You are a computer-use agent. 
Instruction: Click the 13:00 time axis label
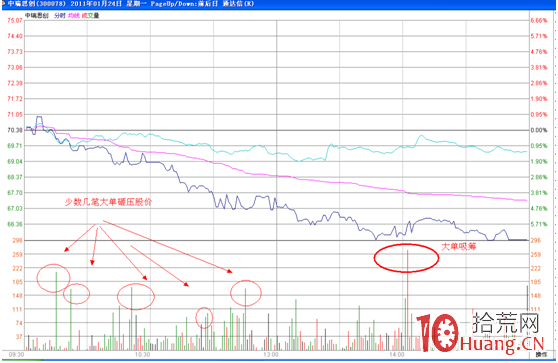click(271, 354)
